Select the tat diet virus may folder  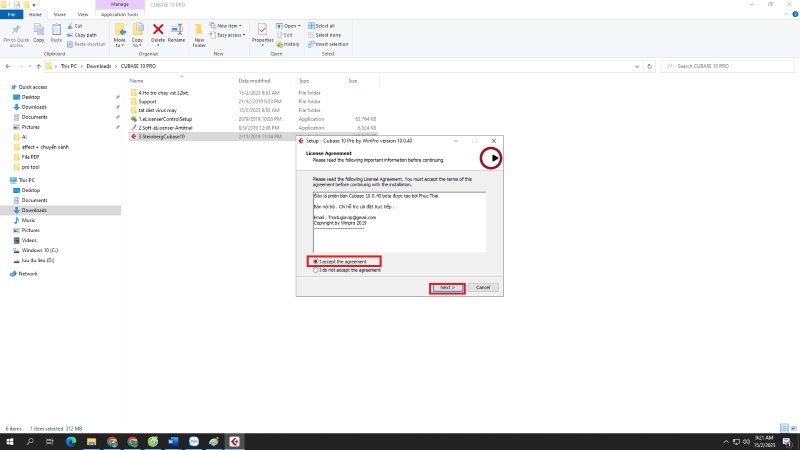[158, 110]
